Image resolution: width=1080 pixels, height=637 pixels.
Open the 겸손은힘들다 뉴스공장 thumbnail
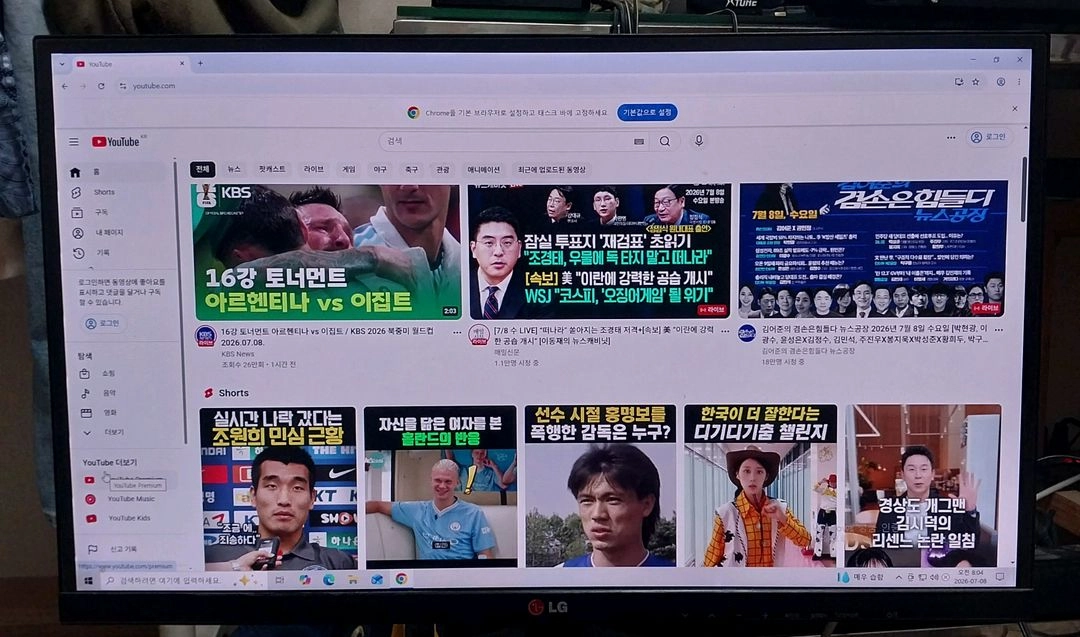tap(873, 249)
